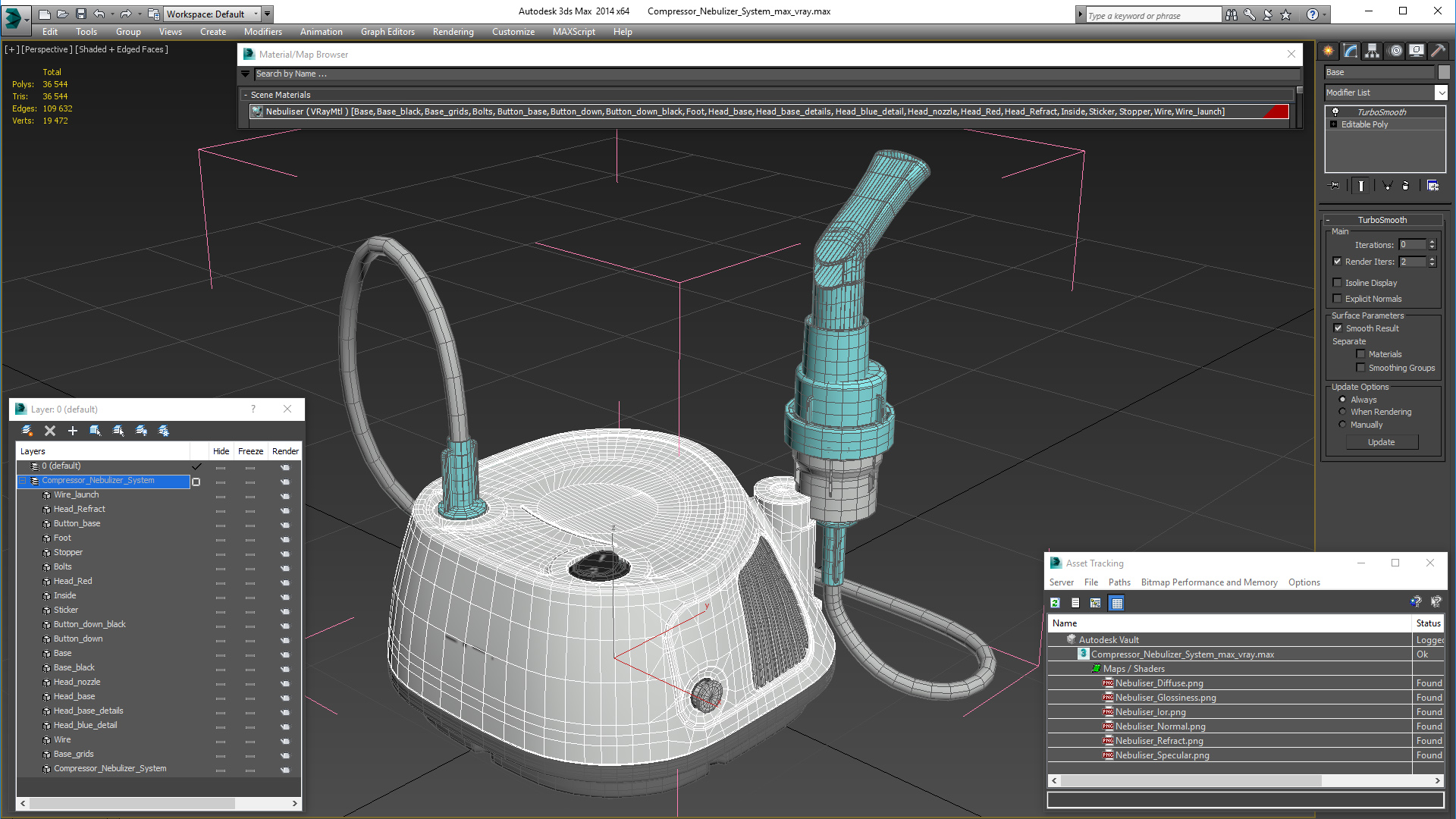Enable Separate by Smoothing Groups checkbox

(x=1361, y=368)
